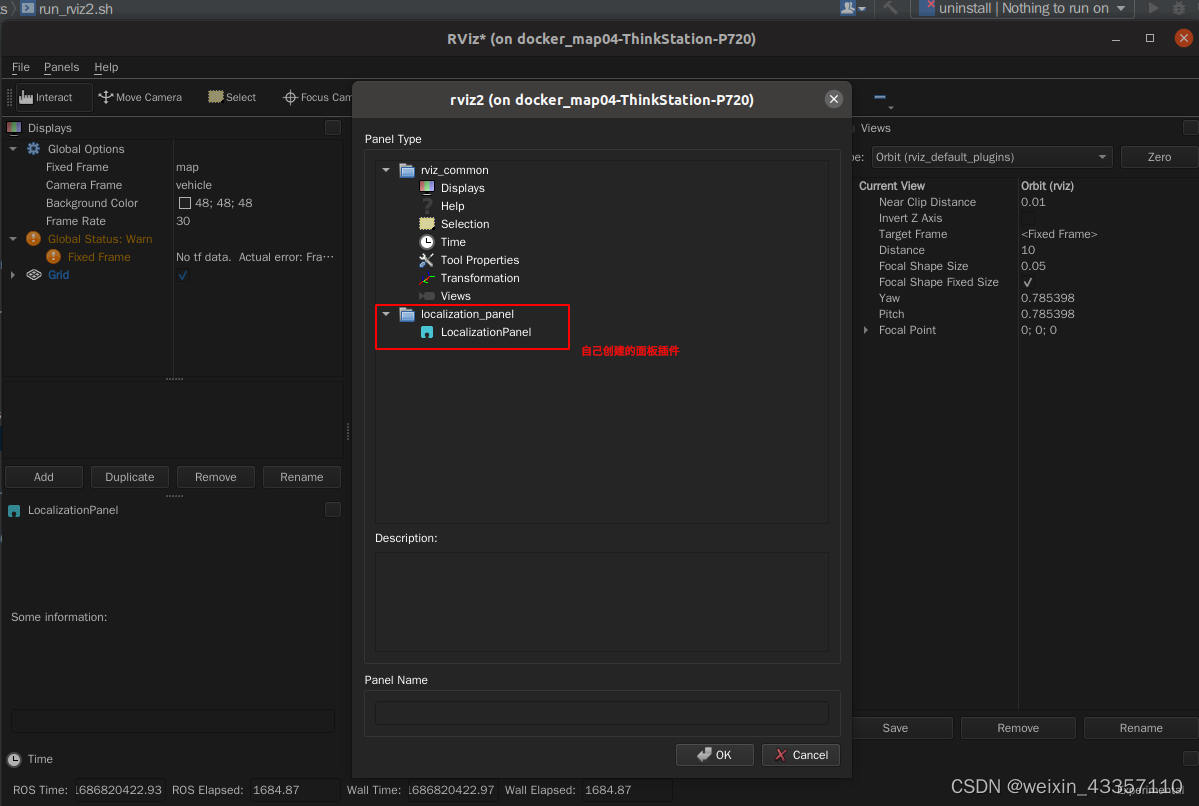Collapse the rviz_common tree group
This screenshot has width=1199, height=806.
point(386,170)
